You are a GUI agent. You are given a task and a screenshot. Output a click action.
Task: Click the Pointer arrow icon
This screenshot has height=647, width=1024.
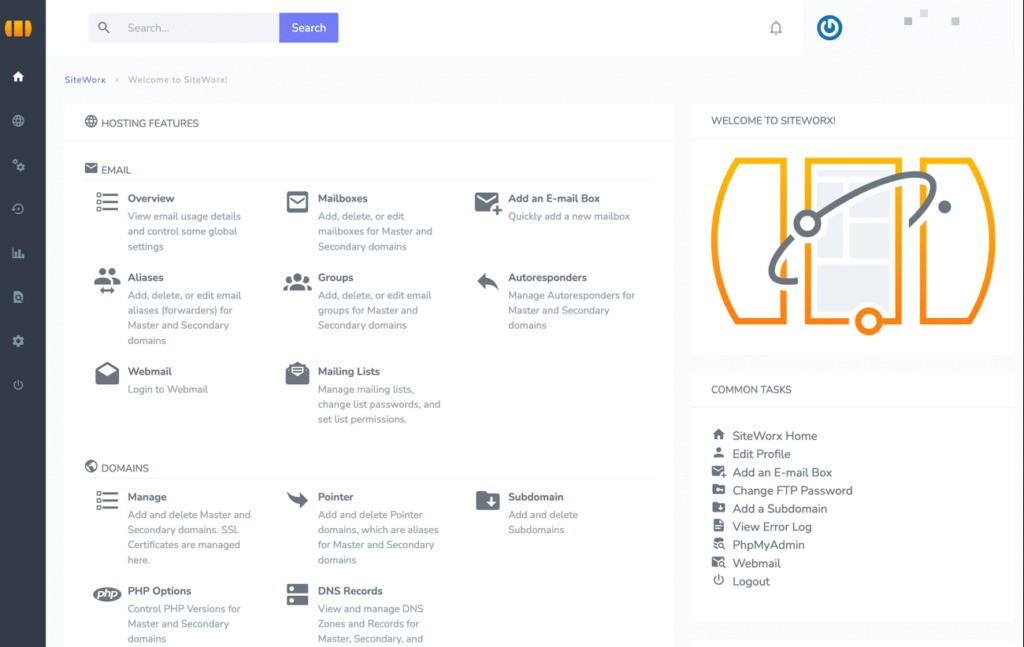point(297,499)
